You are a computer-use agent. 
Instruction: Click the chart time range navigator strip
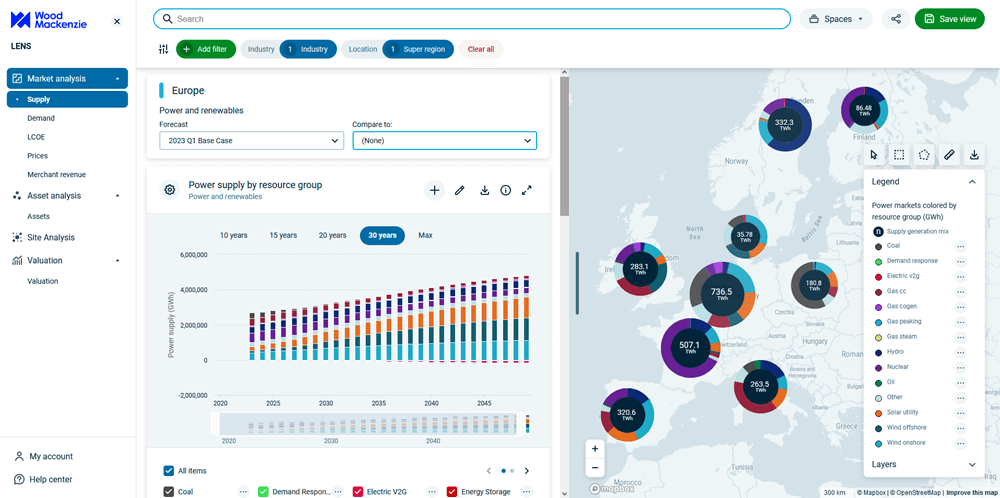pos(371,423)
